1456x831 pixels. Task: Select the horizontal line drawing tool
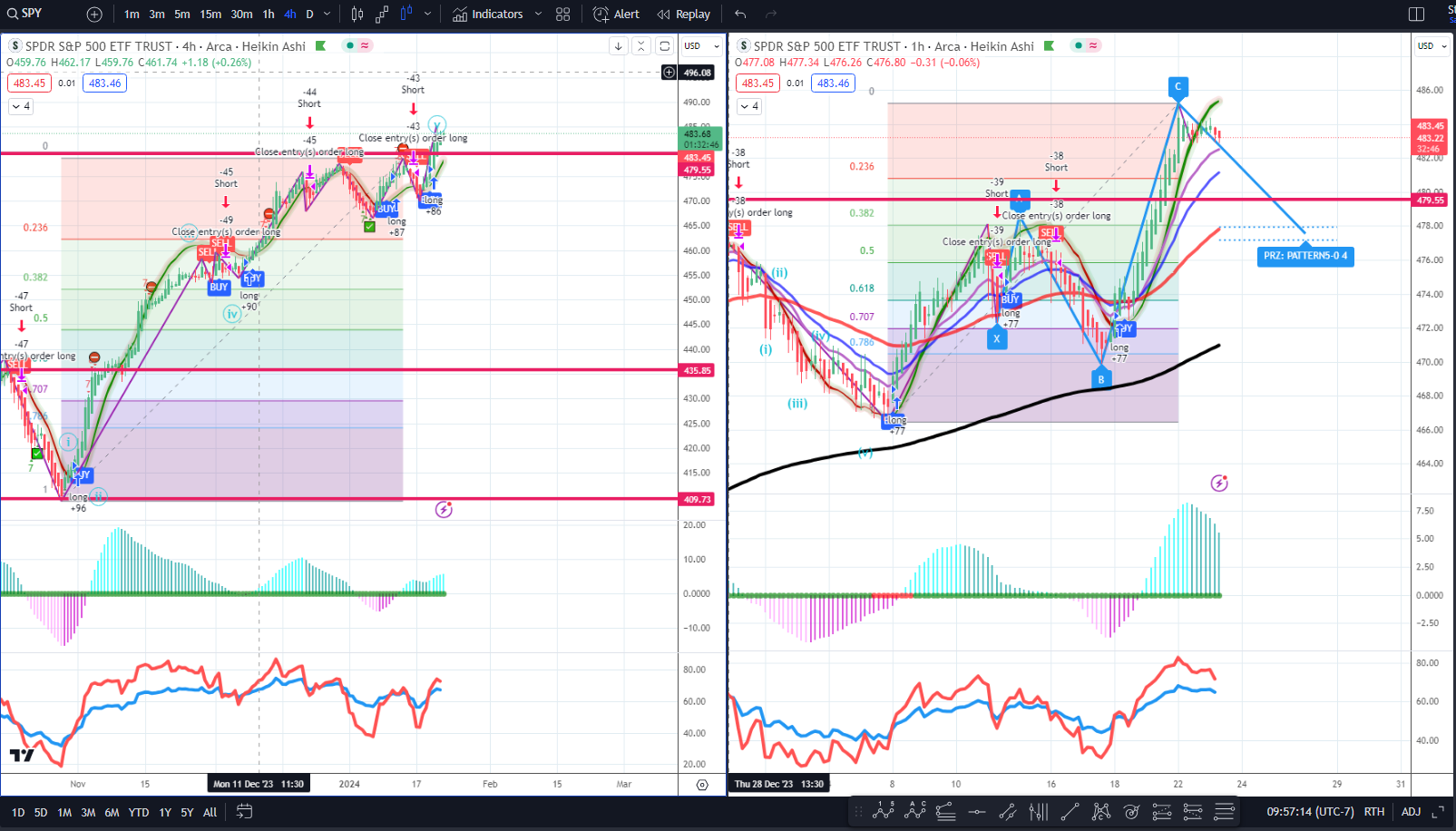(x=977, y=811)
